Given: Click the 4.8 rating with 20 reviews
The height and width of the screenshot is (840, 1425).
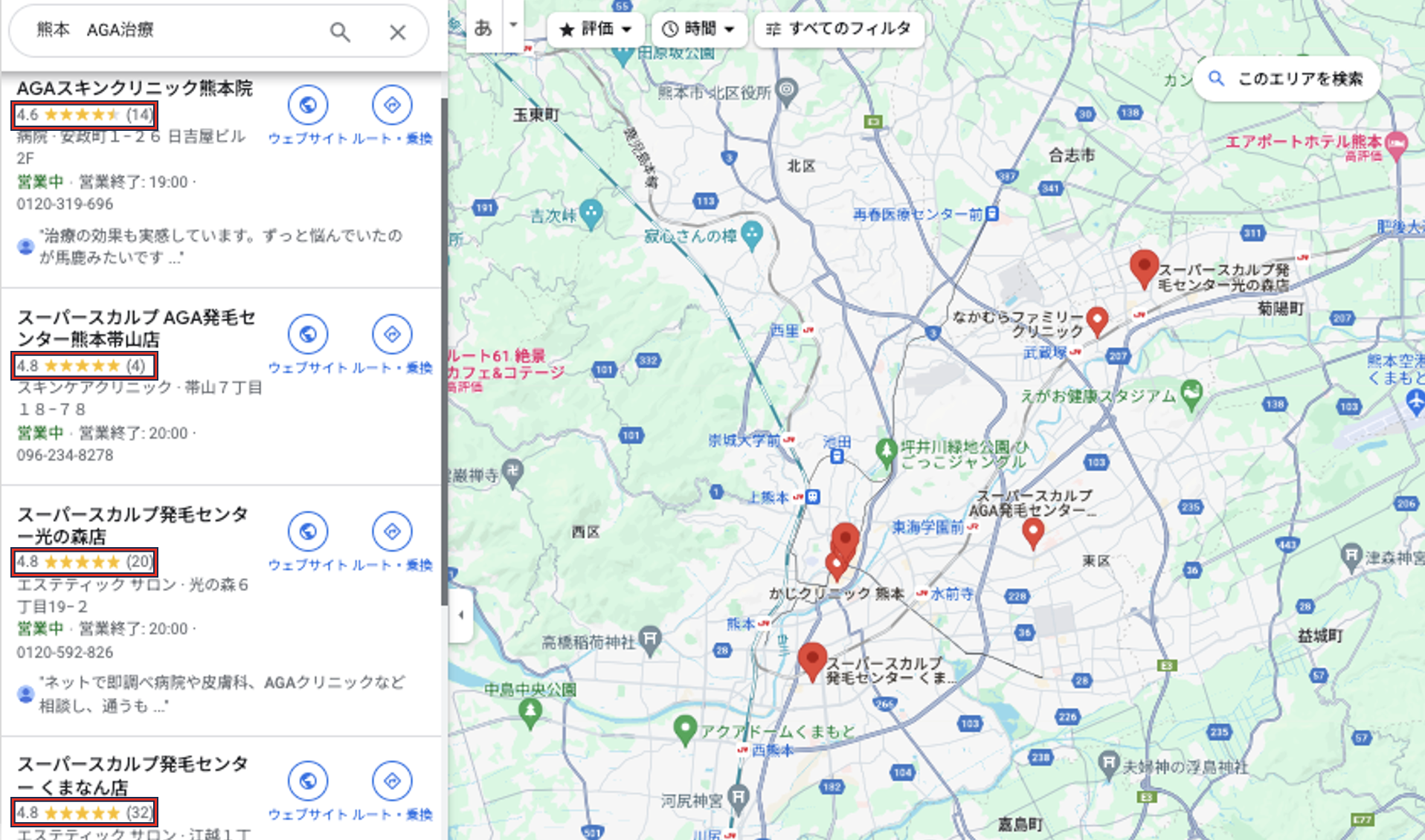Looking at the screenshot, I should 84,562.
